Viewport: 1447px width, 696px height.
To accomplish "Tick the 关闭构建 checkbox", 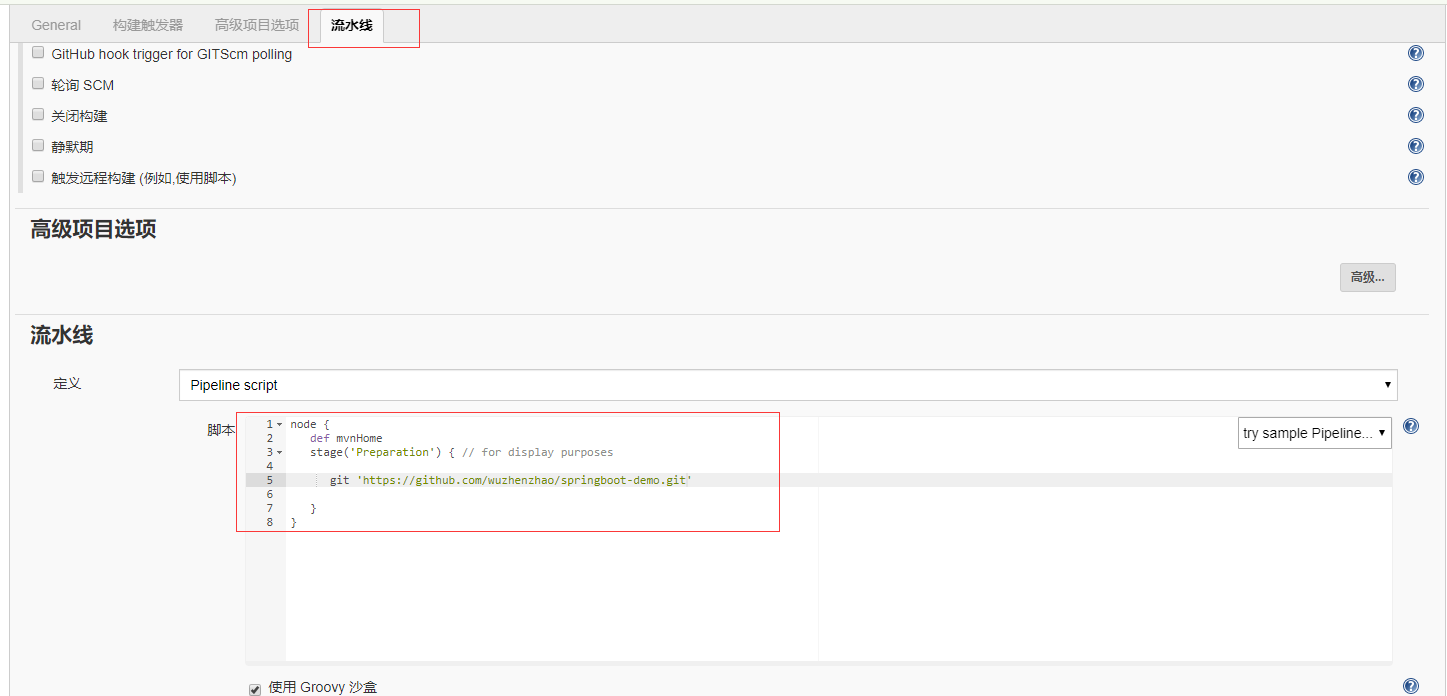I will [38, 115].
